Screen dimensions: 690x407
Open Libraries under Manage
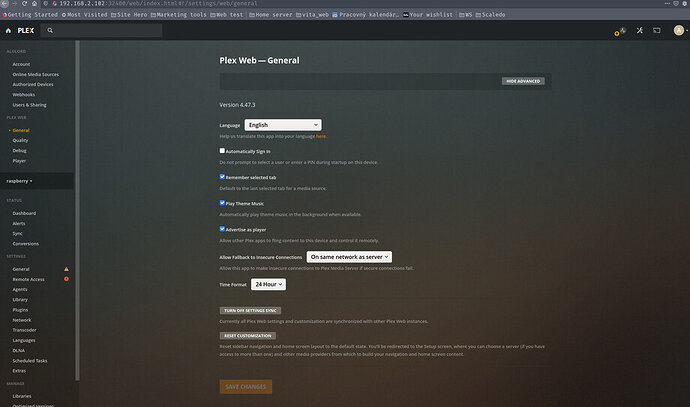[22, 396]
